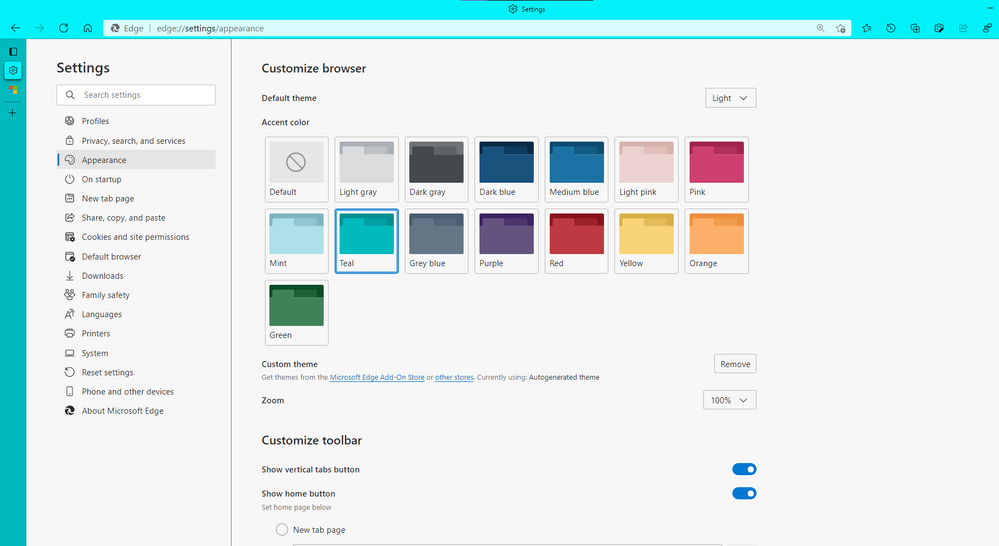
Task: Open the other stores link
Action: click(454, 377)
